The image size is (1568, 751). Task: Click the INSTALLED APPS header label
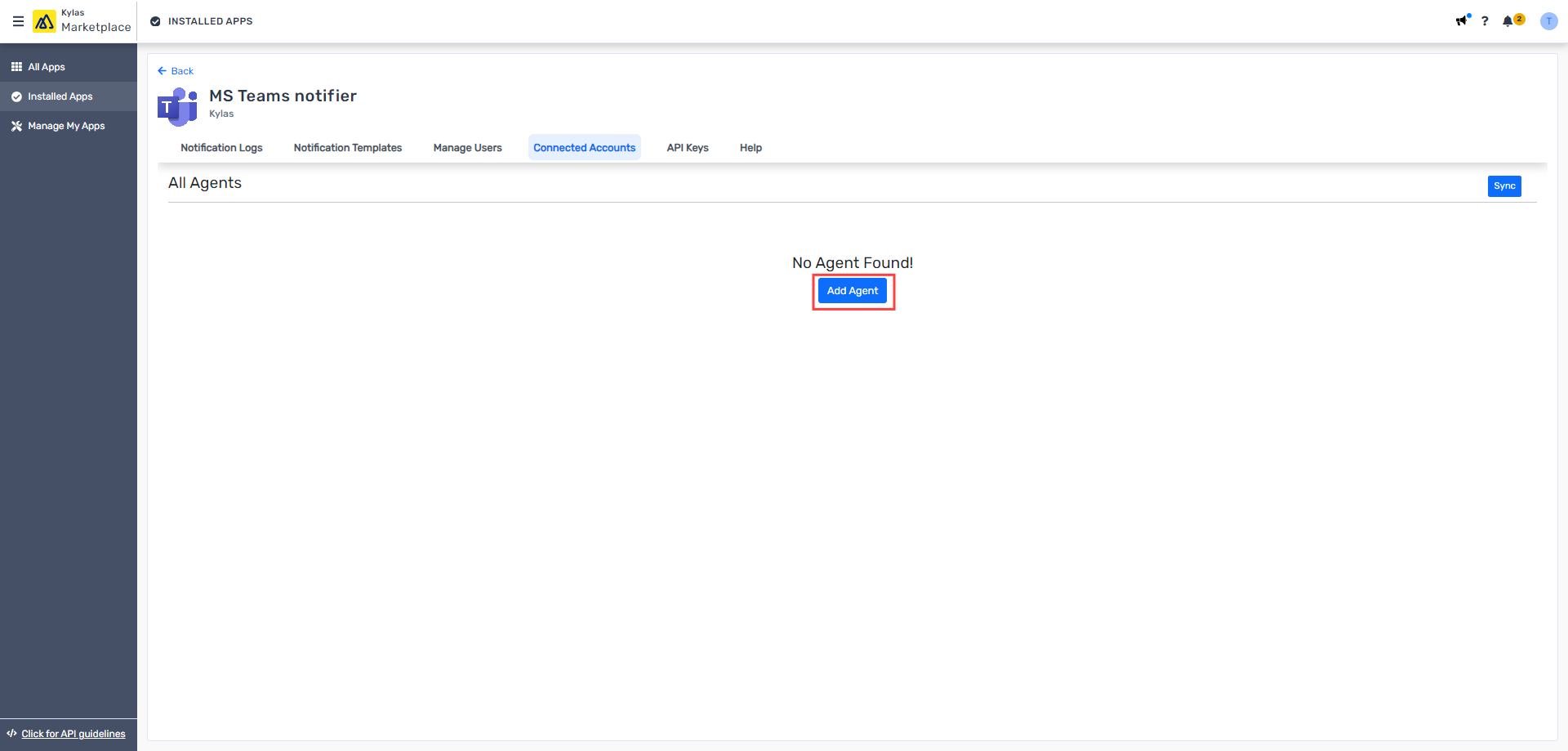click(210, 21)
